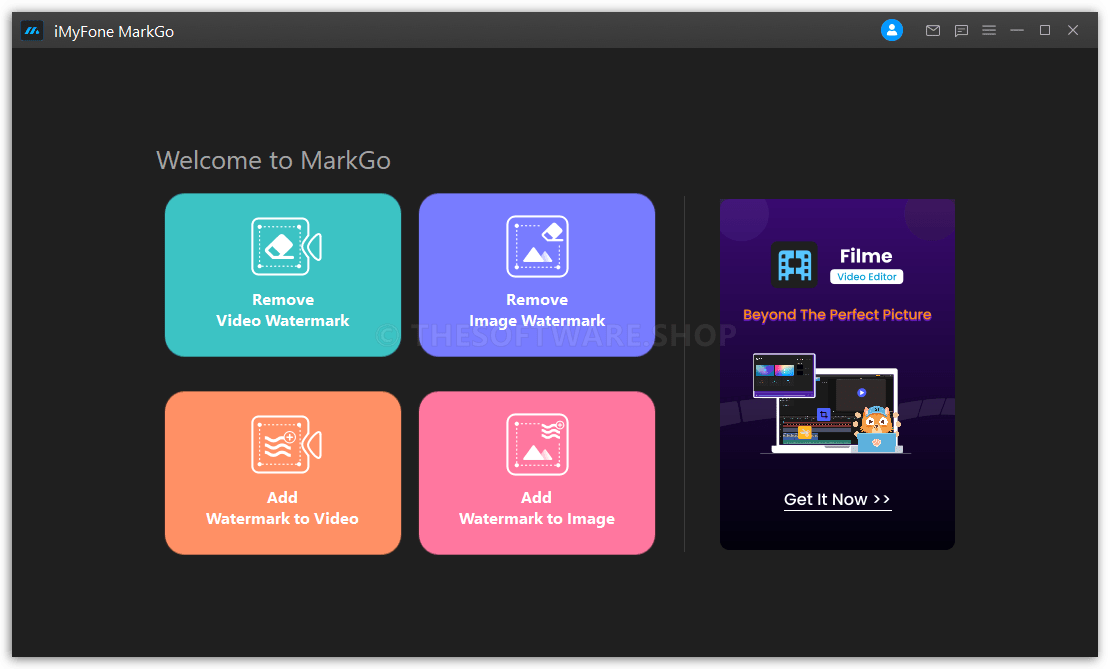
Task: Click the Video Editor badge in the ad
Action: [866, 277]
